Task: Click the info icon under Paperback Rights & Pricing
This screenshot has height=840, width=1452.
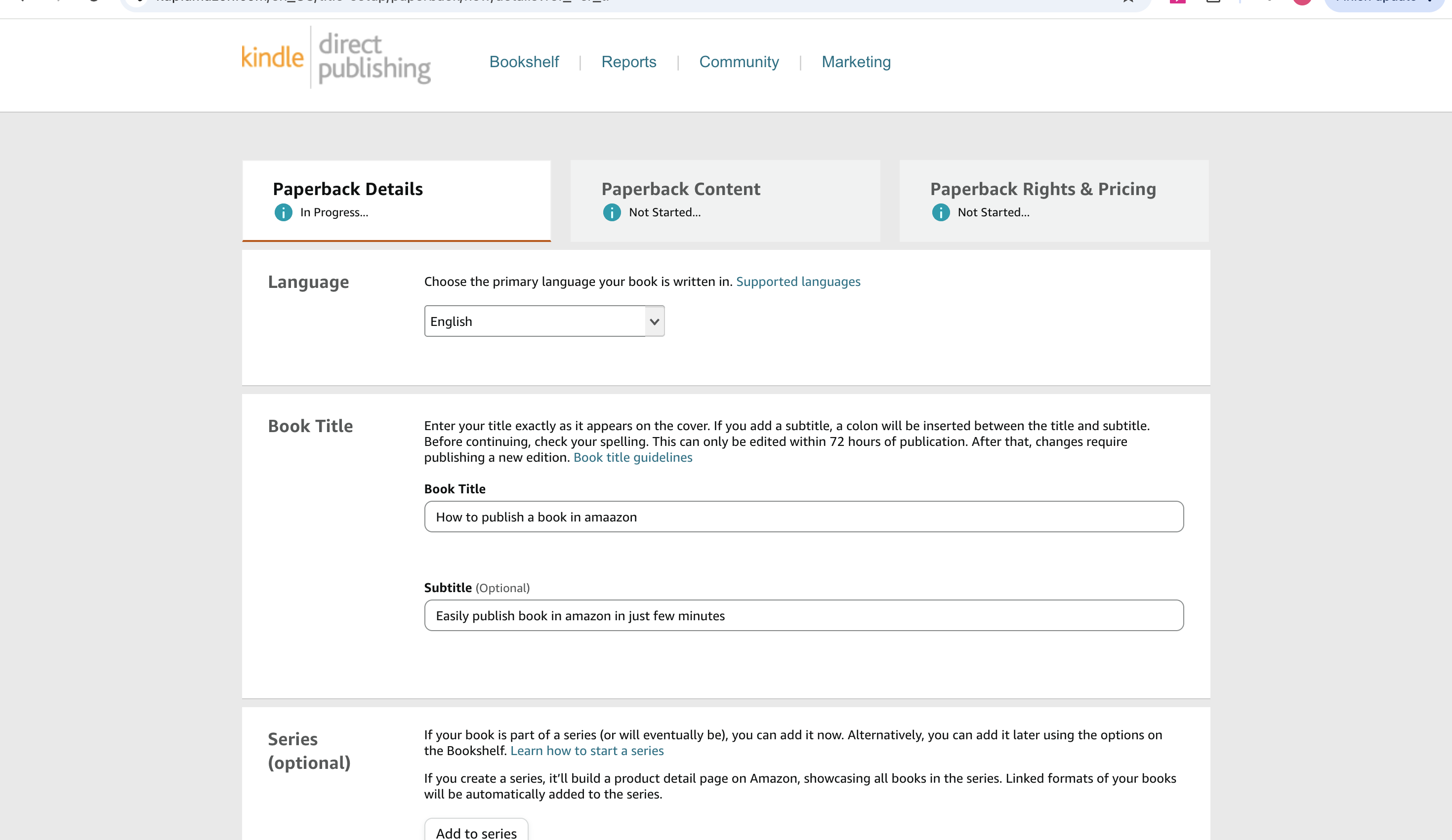Action: click(940, 212)
